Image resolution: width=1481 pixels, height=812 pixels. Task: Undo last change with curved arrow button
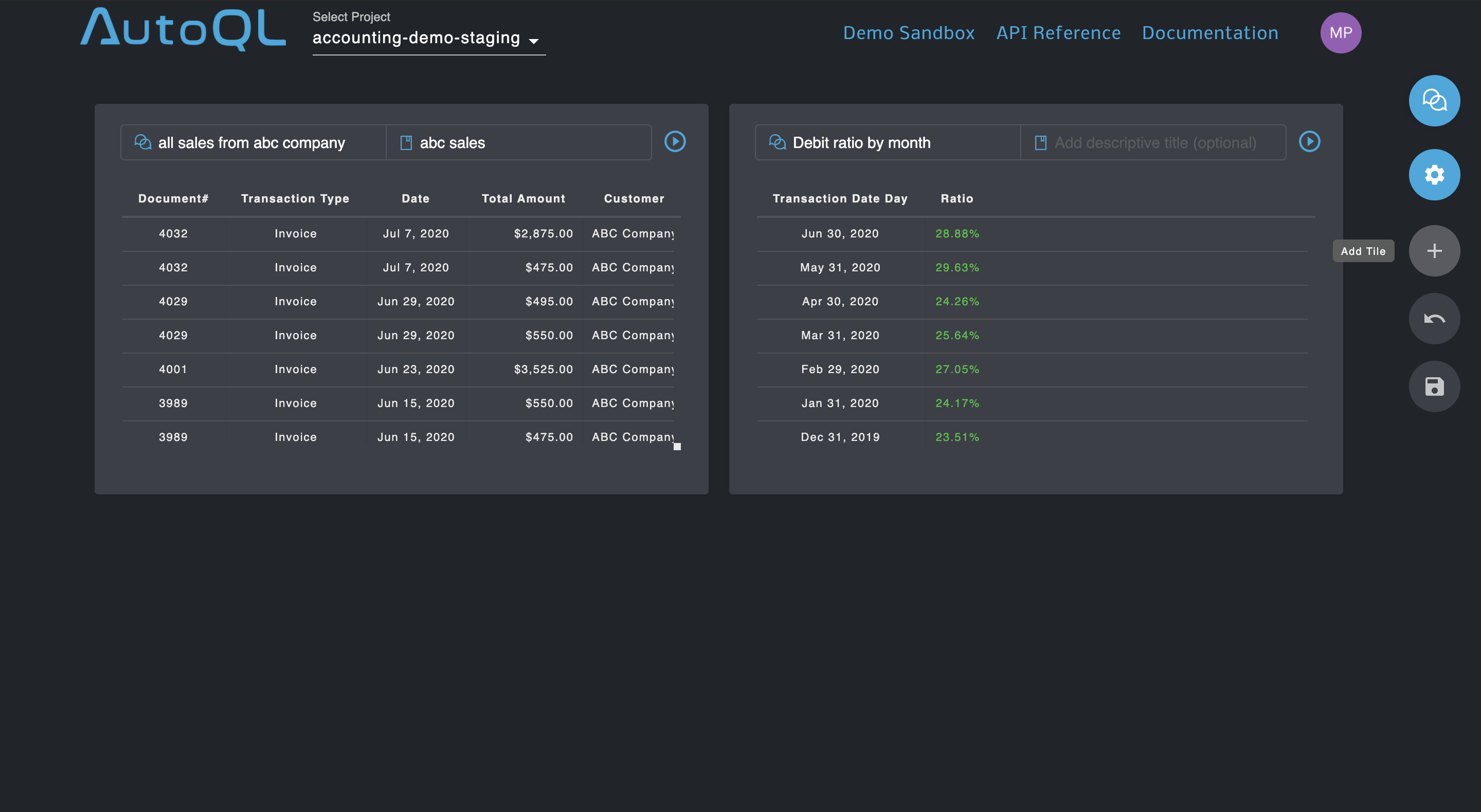pos(1434,318)
